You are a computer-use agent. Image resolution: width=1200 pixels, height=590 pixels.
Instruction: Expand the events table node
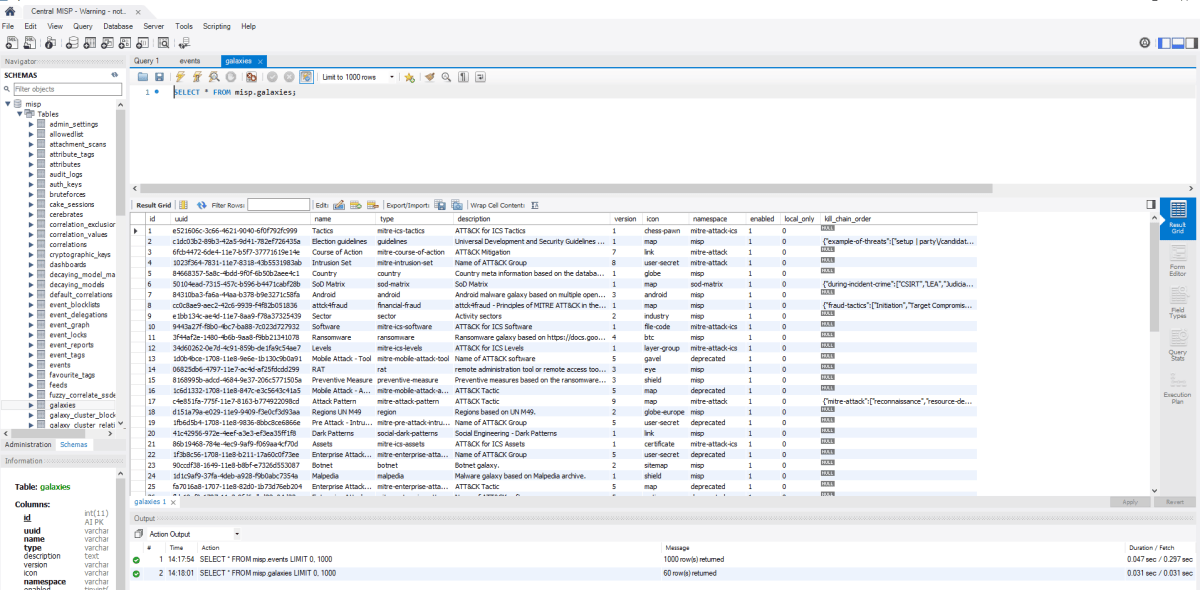coord(31,365)
